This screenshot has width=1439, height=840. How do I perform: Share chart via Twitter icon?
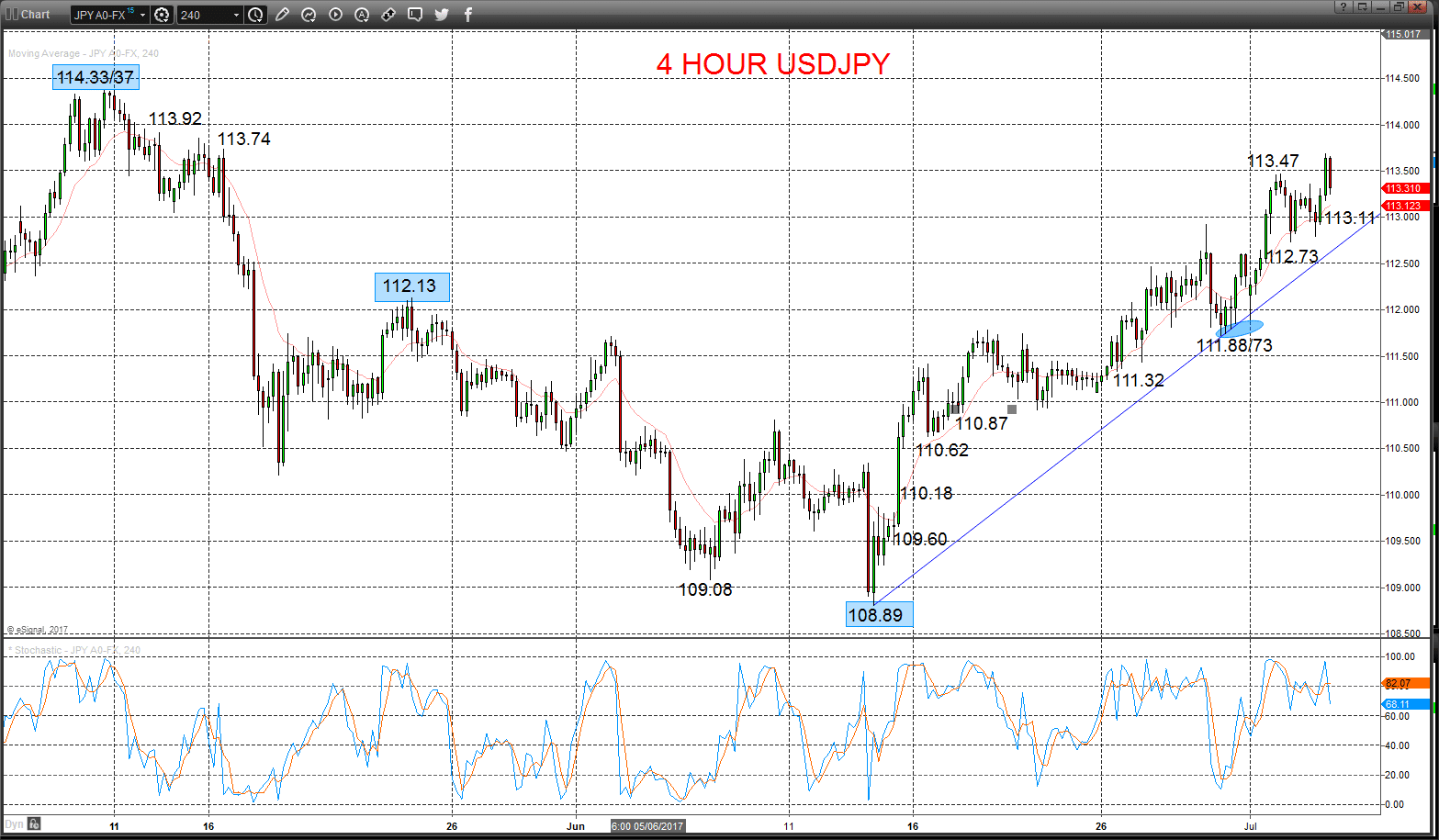click(442, 15)
